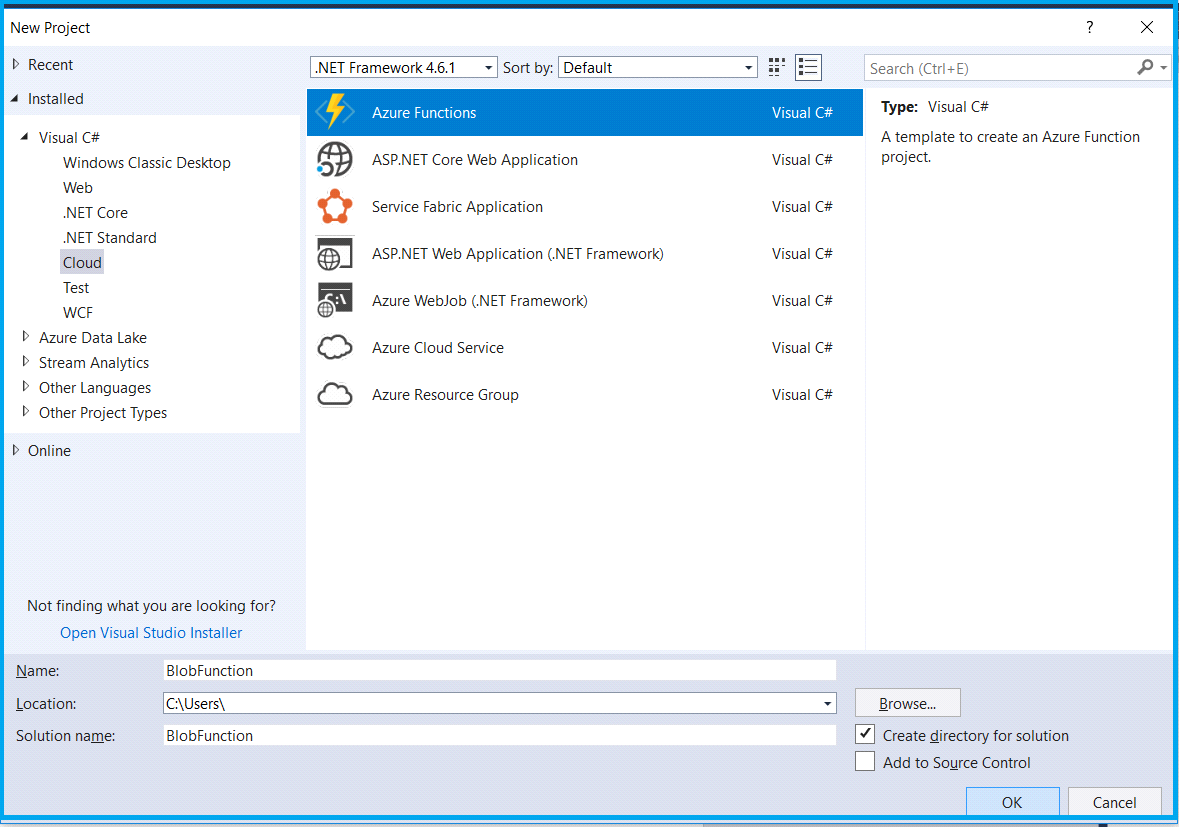The height and width of the screenshot is (827, 1179).
Task: Switch to small icons view
Action: (777, 68)
